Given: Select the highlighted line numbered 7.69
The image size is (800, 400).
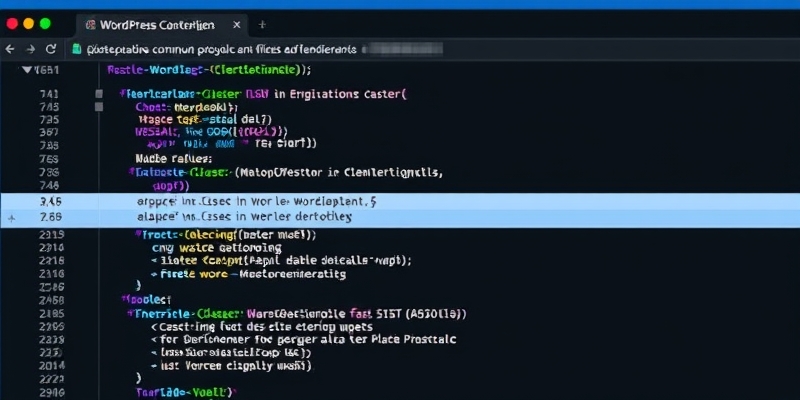Looking at the screenshot, I should pos(50,217).
